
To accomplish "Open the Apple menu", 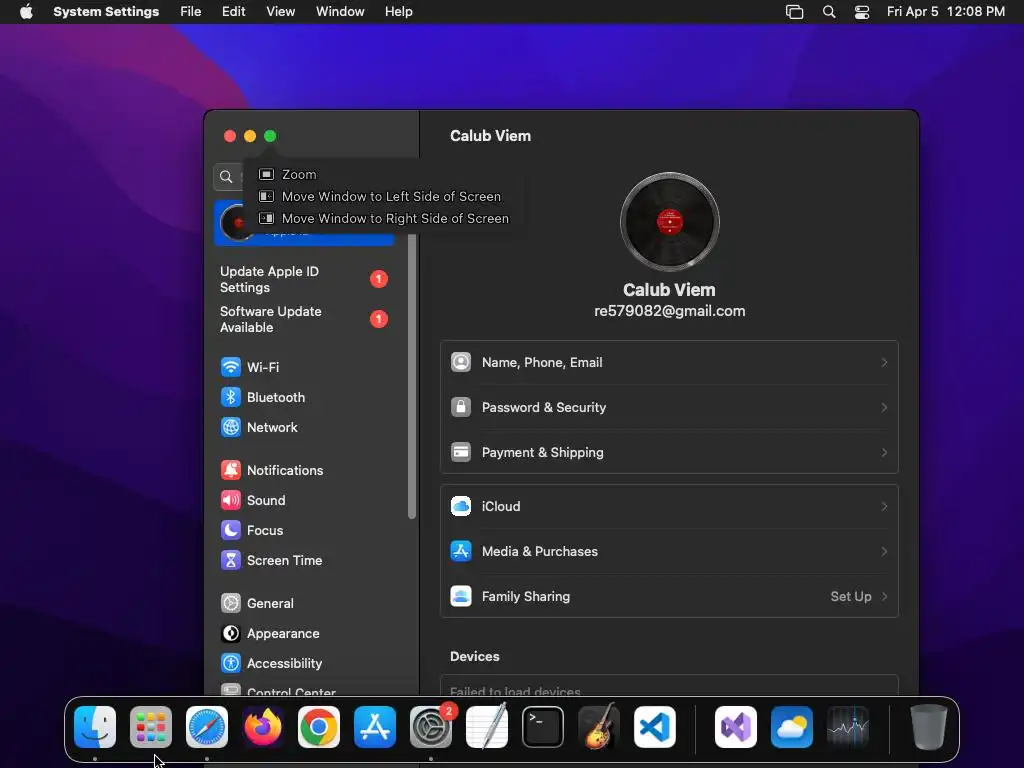I will click(26, 12).
